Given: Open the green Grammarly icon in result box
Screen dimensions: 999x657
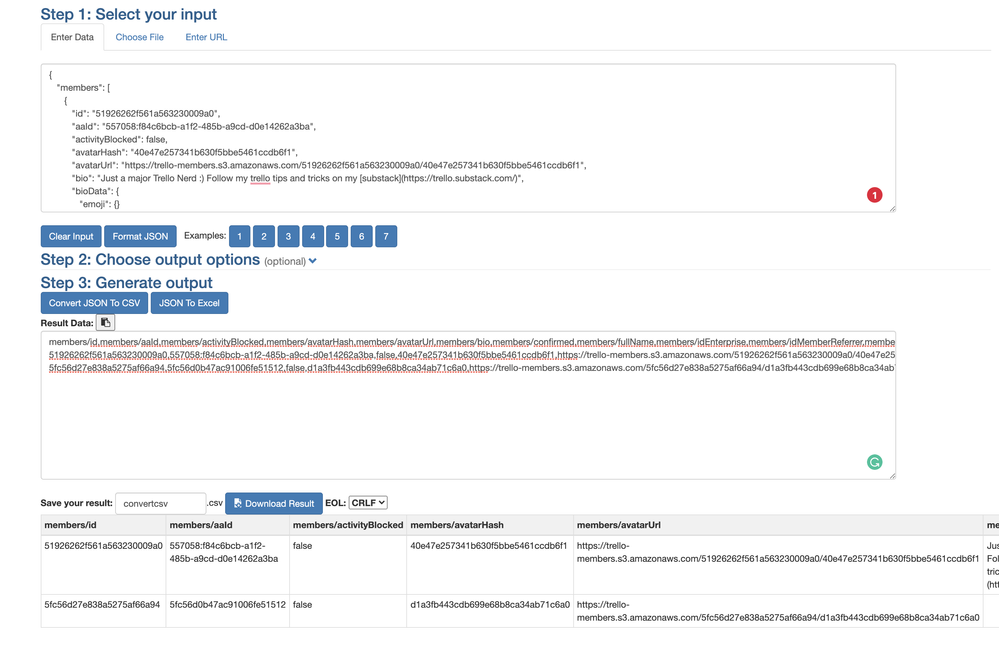Looking at the screenshot, I should [874, 462].
